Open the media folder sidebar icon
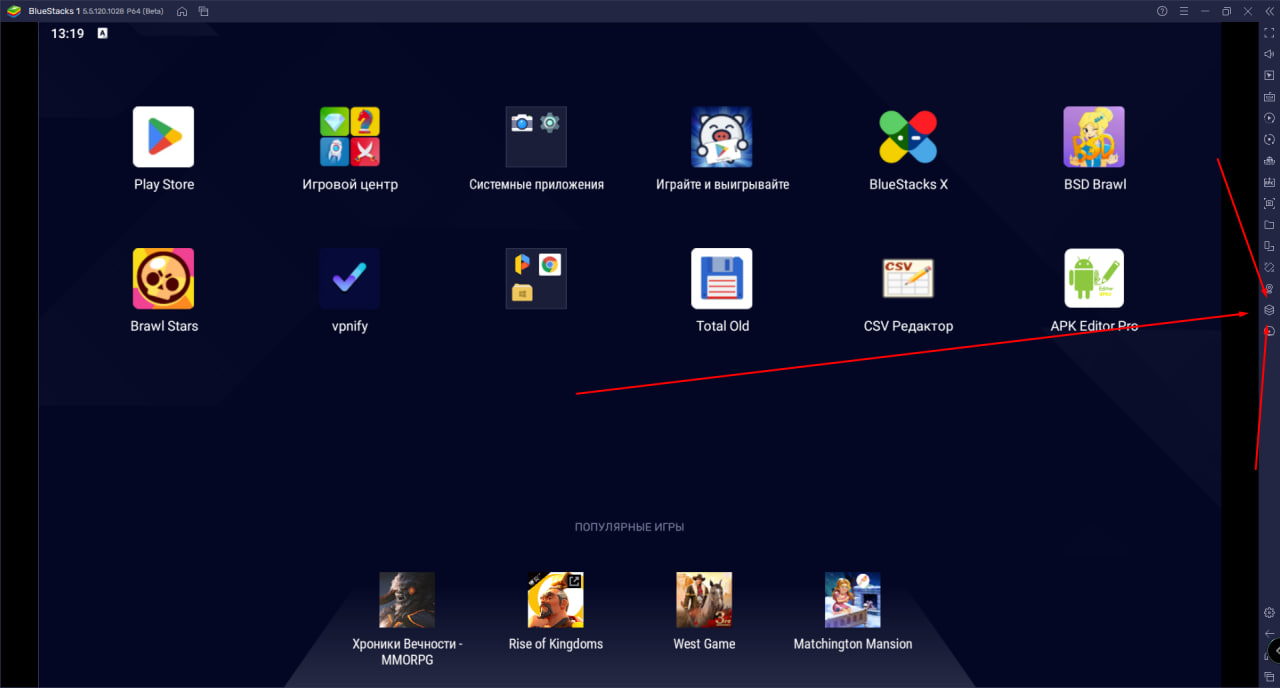1280x688 pixels. point(1269,225)
